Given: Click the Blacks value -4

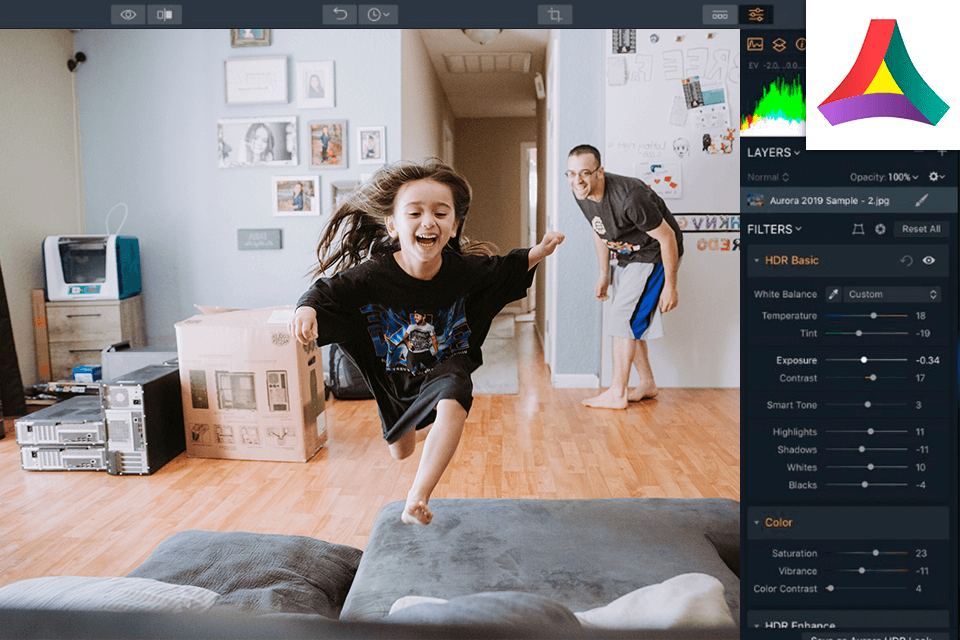Looking at the screenshot, I should (920, 485).
